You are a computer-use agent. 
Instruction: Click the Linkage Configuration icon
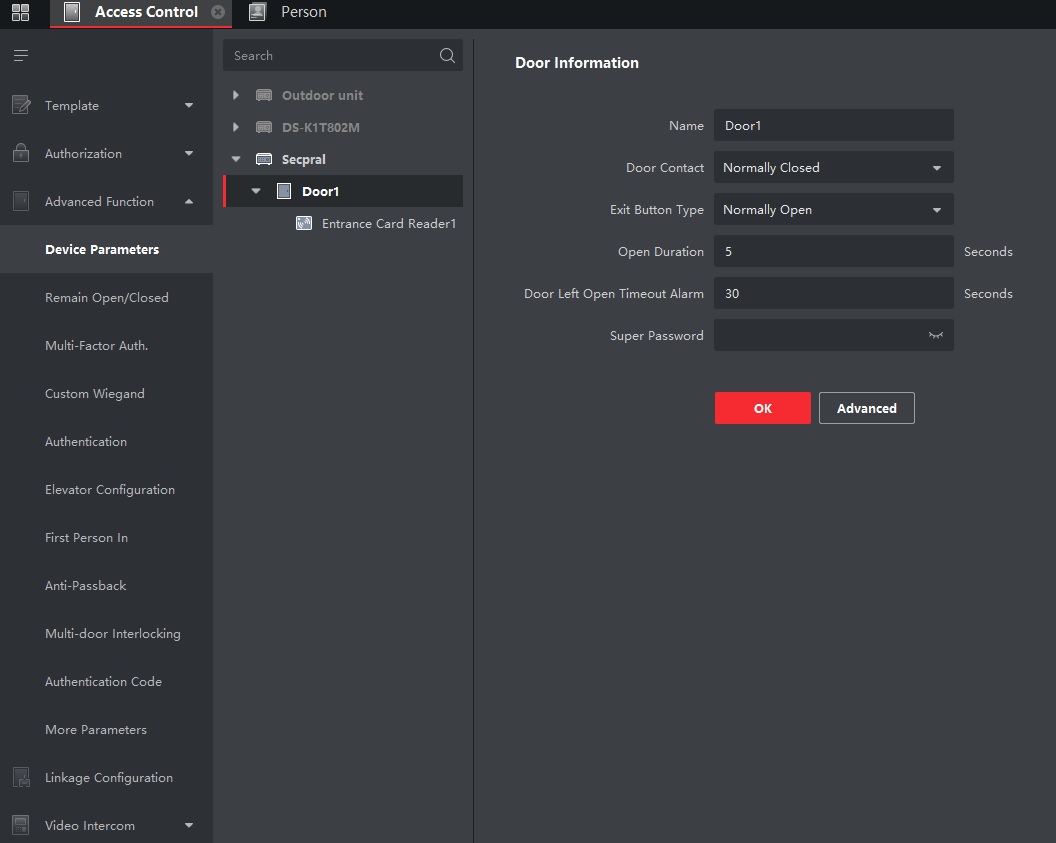[21, 777]
